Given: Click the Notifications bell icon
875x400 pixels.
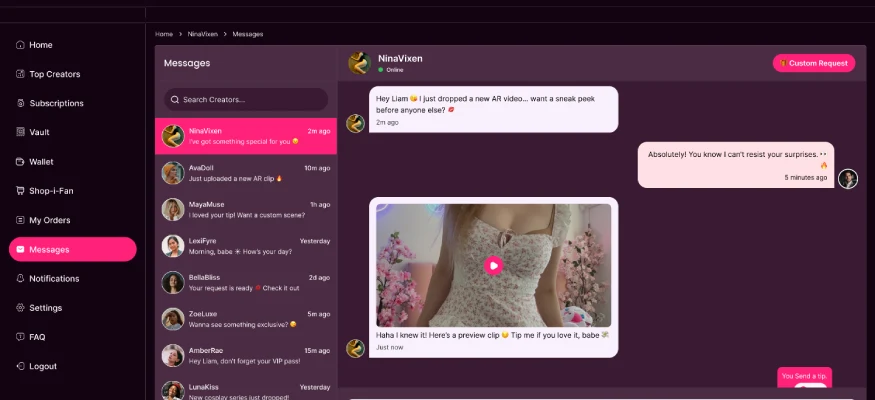Looking at the screenshot, I should (x=20, y=278).
